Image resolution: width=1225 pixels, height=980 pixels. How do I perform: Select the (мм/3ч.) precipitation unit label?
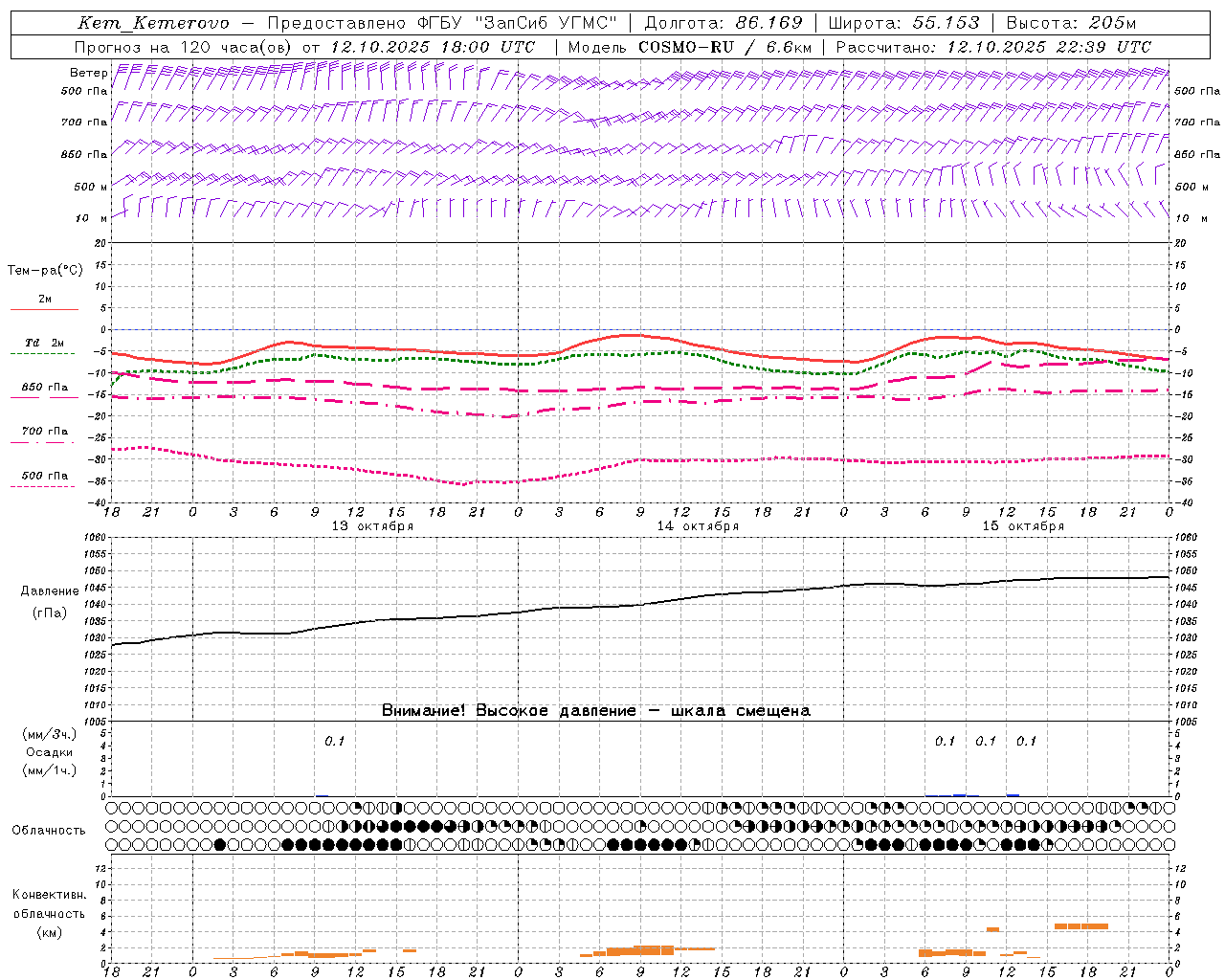(50, 734)
